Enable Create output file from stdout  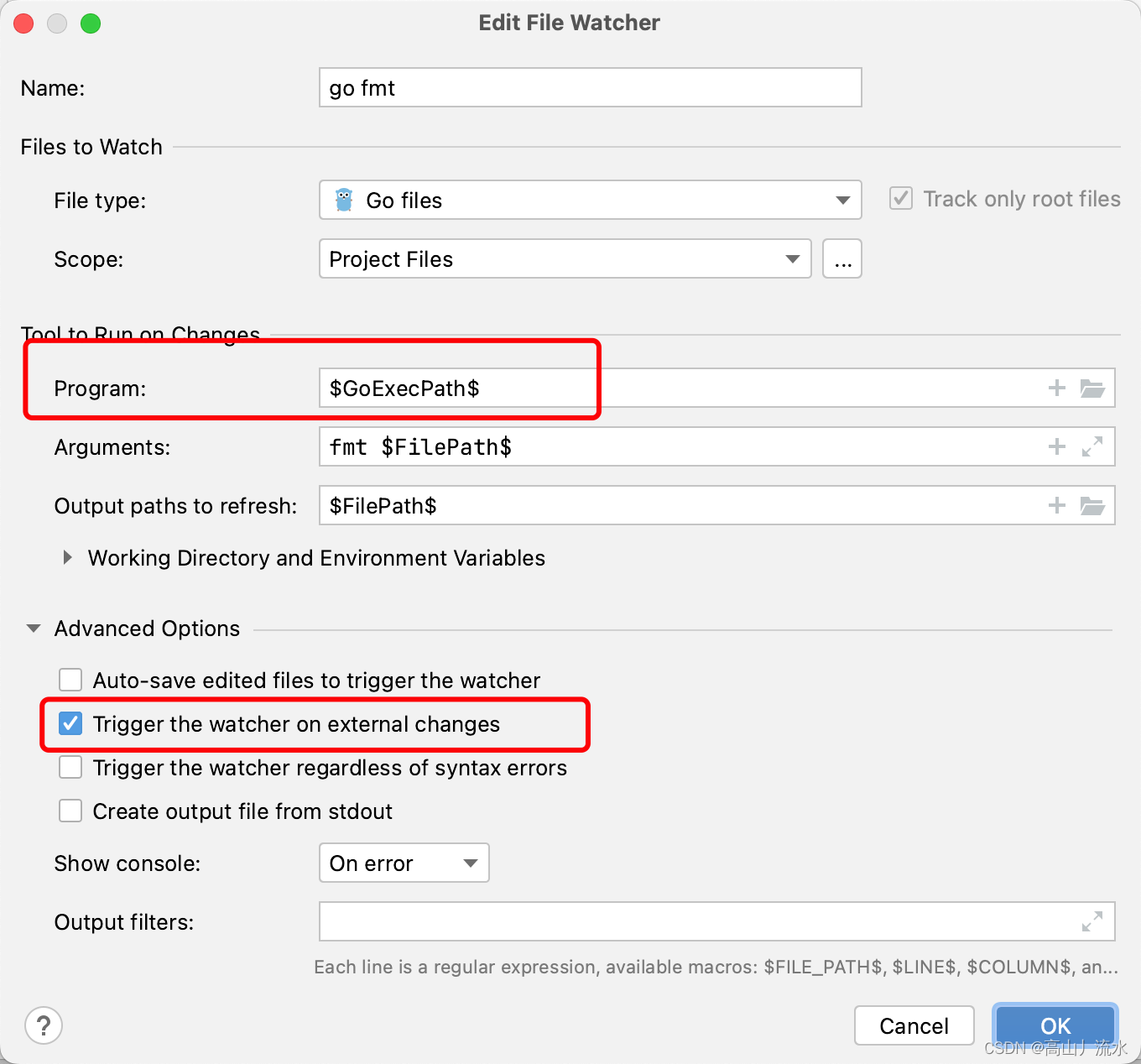pos(70,811)
